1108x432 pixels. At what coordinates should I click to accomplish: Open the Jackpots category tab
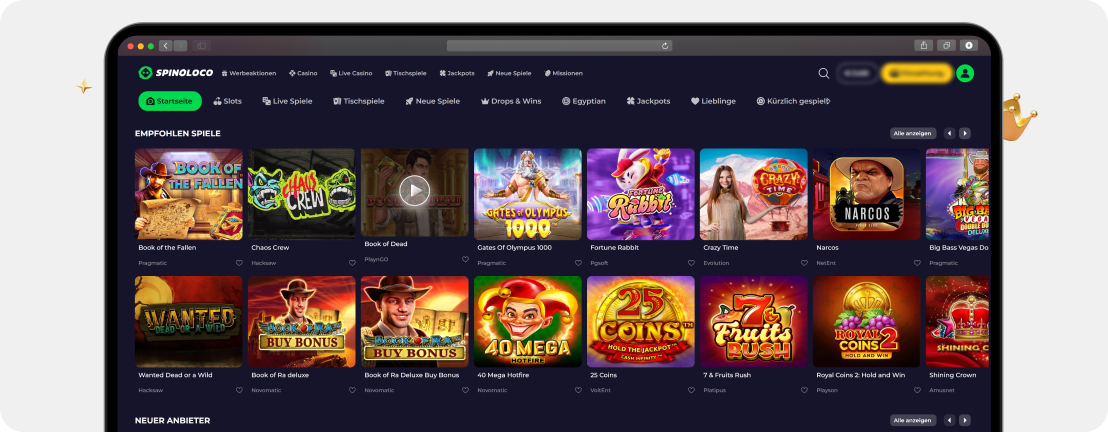click(648, 101)
